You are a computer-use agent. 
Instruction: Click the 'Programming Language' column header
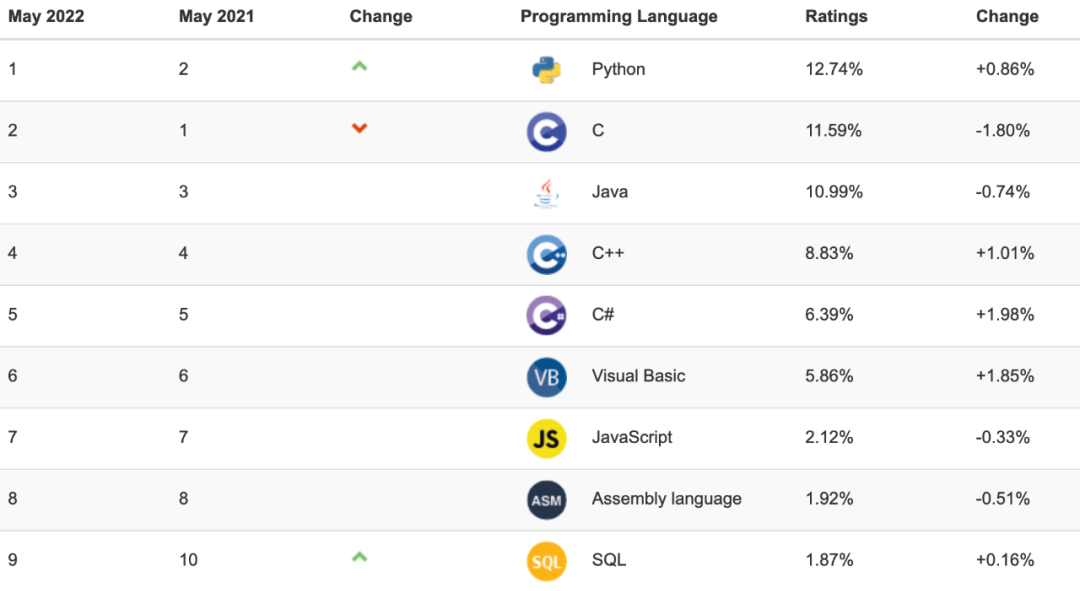[x=619, y=17]
